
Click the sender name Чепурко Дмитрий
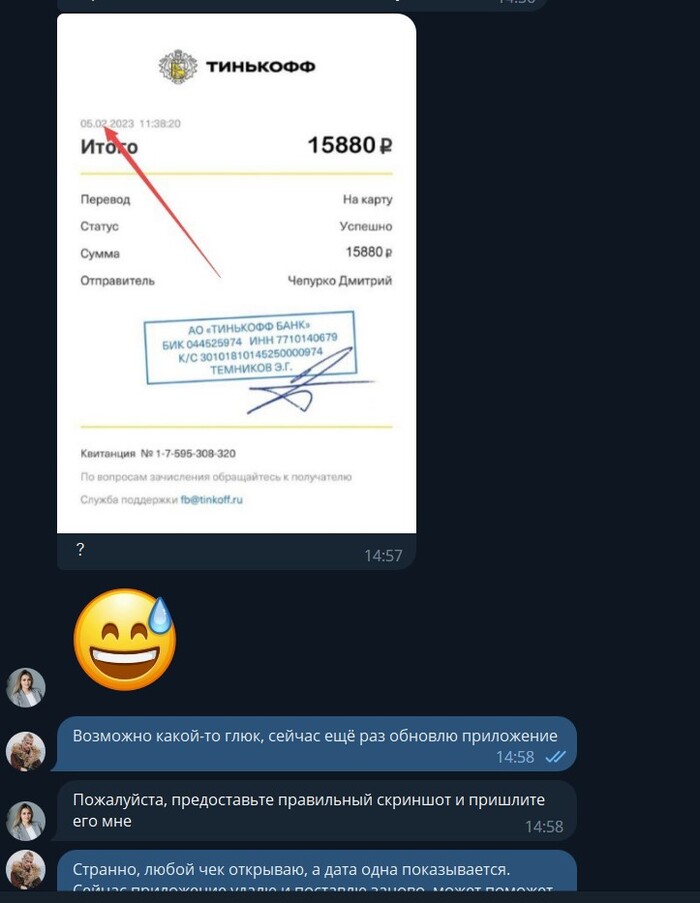[340, 281]
